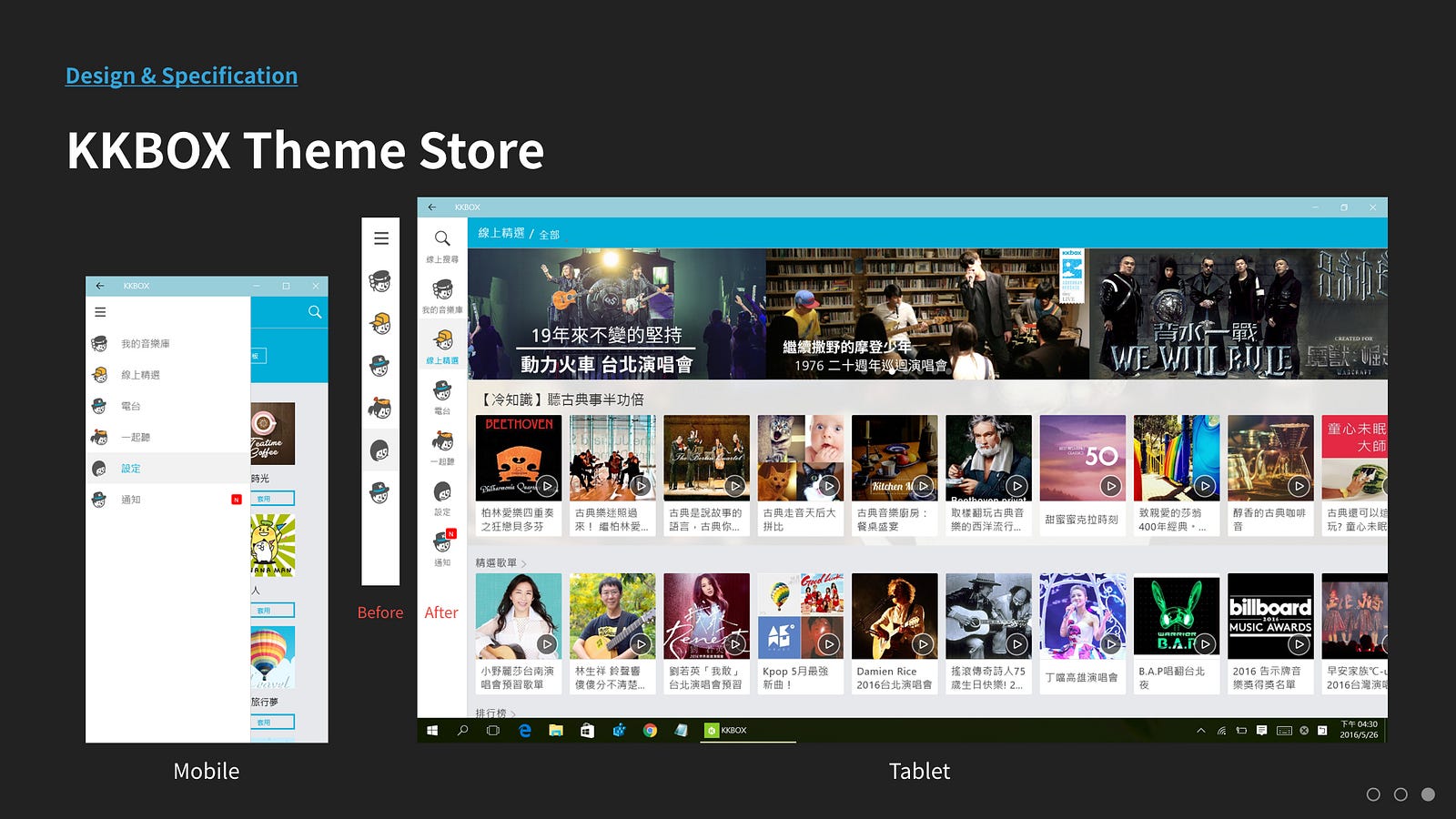Click the 線上精選 breadcrumb in the tablet header

click(x=501, y=233)
